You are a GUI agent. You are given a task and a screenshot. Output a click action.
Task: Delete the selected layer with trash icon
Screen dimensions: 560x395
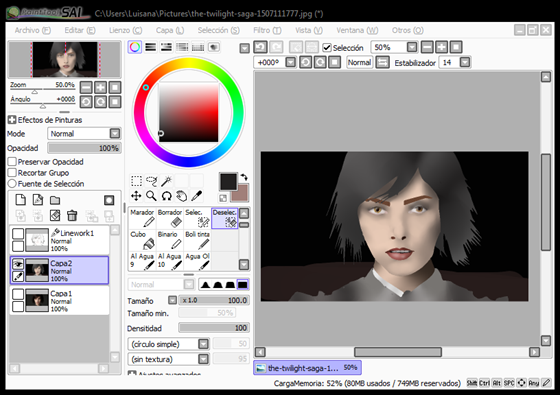coord(72,215)
